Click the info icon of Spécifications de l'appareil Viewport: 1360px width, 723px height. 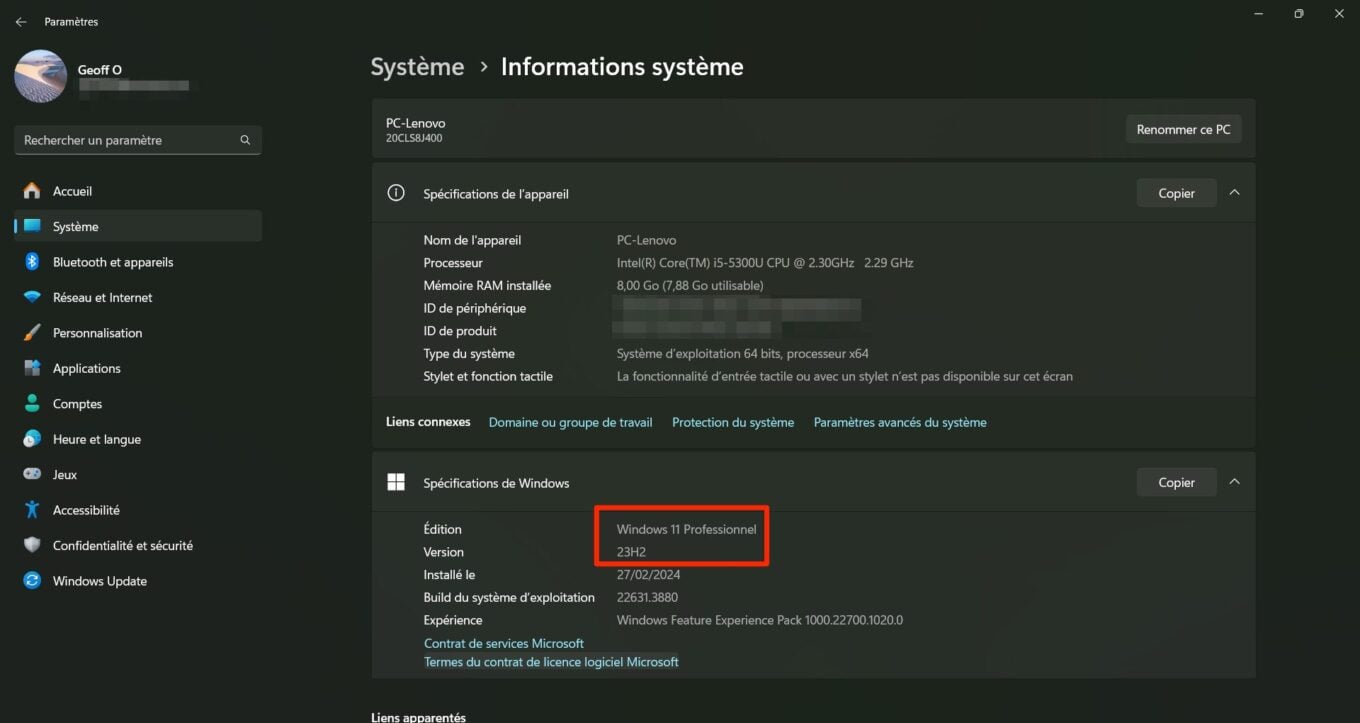point(396,193)
